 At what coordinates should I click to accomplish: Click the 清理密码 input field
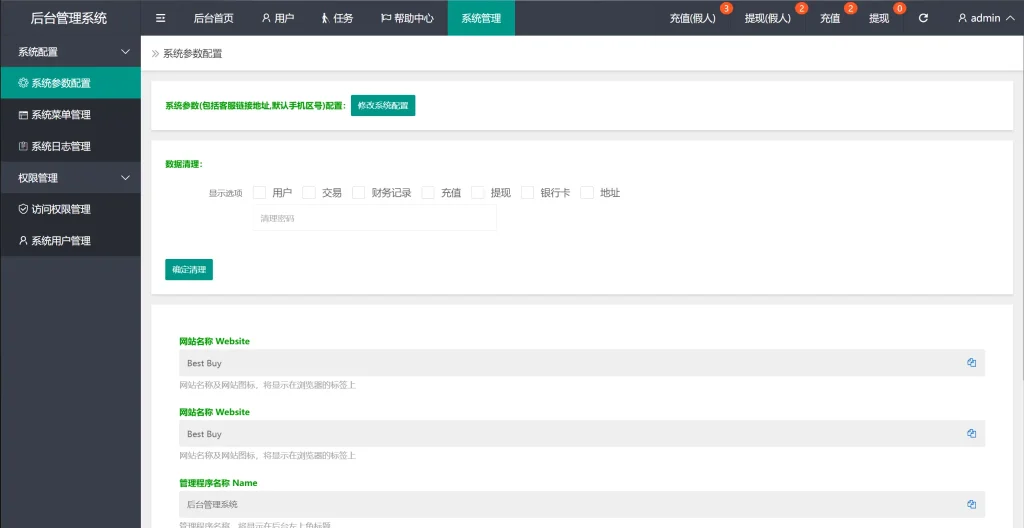pyautogui.click(x=375, y=218)
